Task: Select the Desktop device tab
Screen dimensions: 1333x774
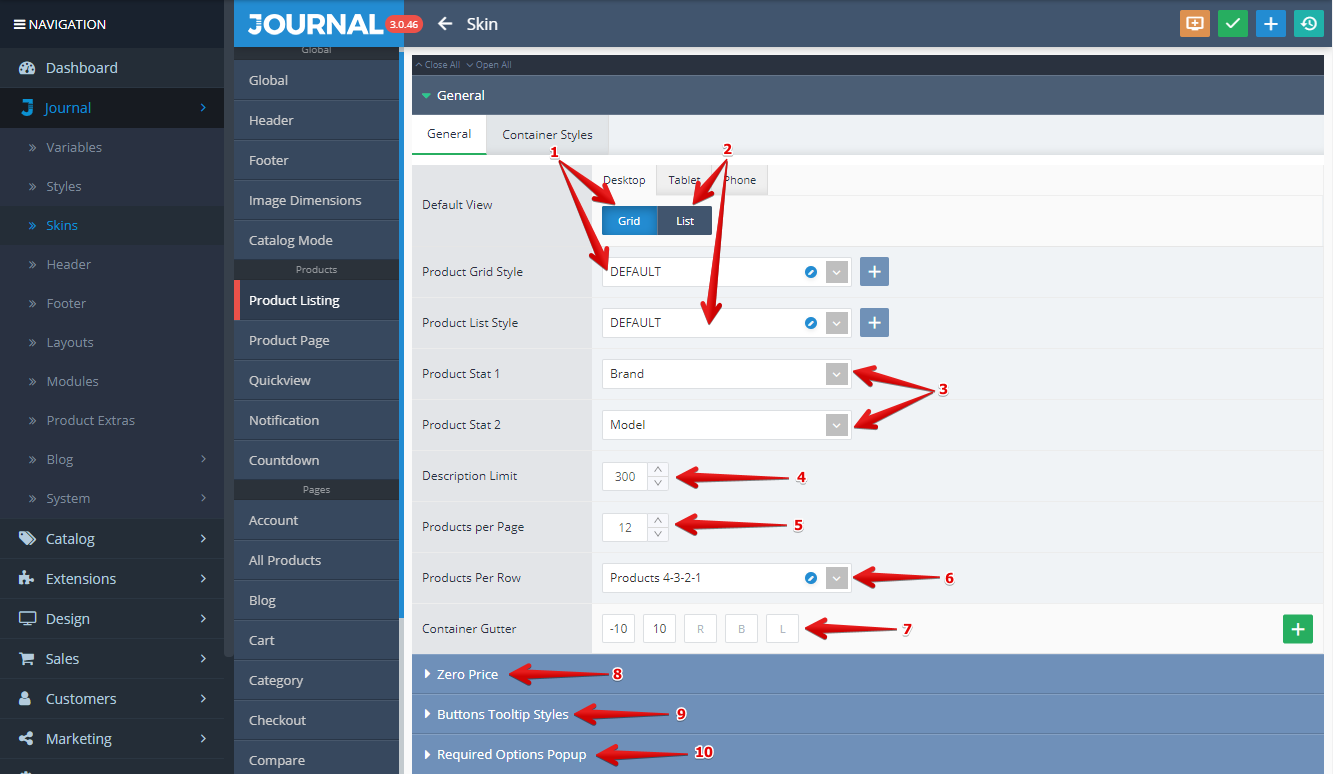Action: [624, 180]
